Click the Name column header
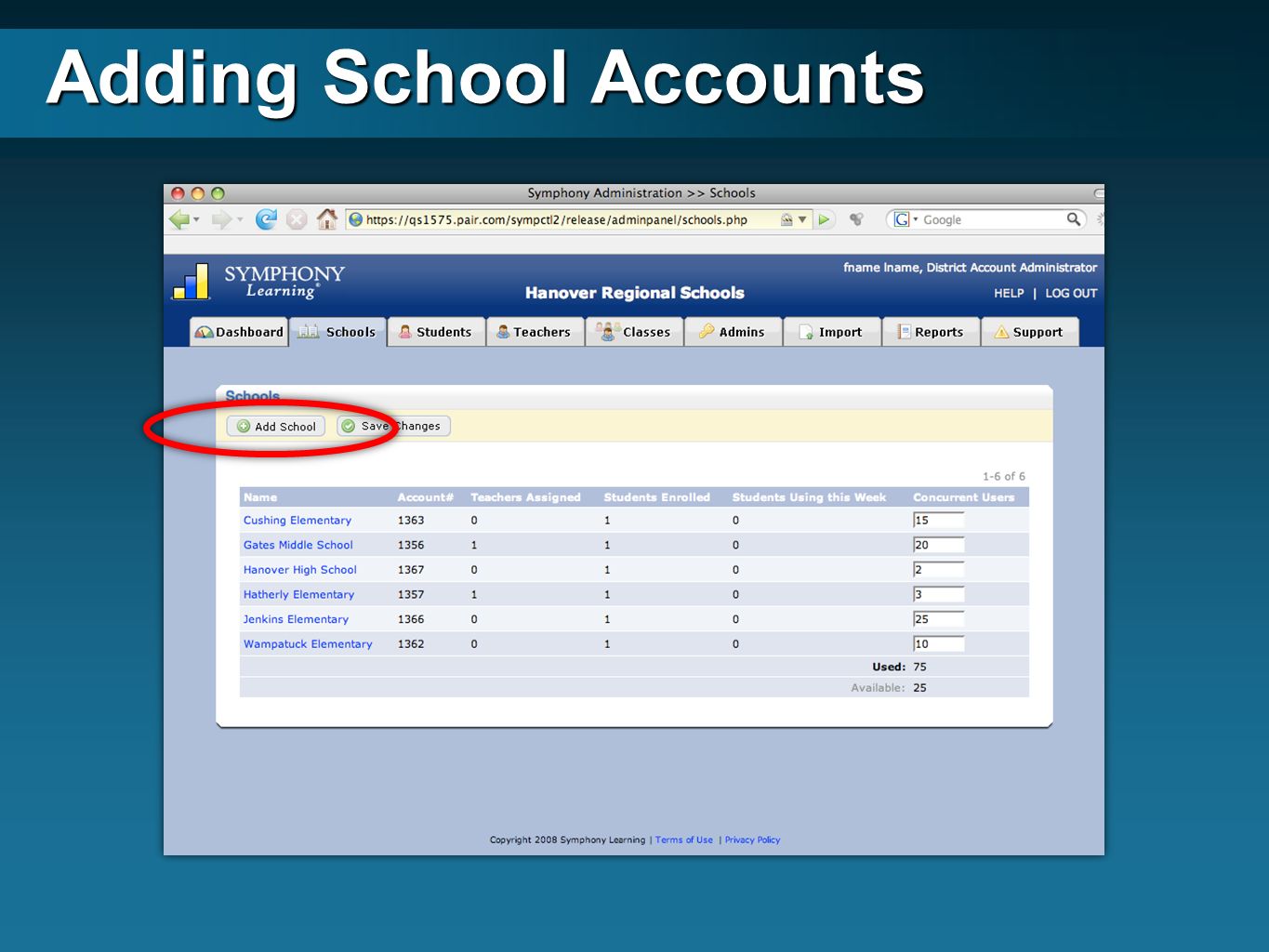 (x=260, y=497)
